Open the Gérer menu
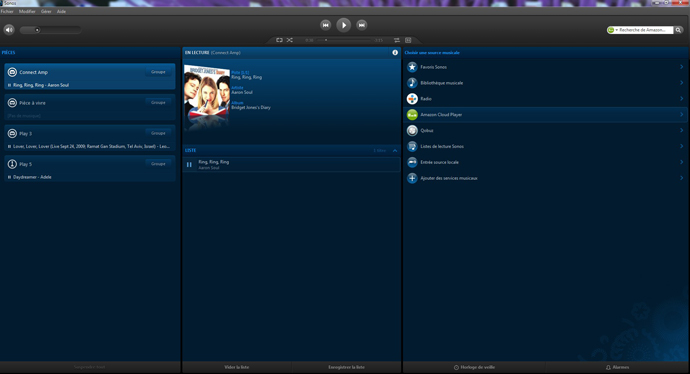The image size is (690, 374). point(46,11)
